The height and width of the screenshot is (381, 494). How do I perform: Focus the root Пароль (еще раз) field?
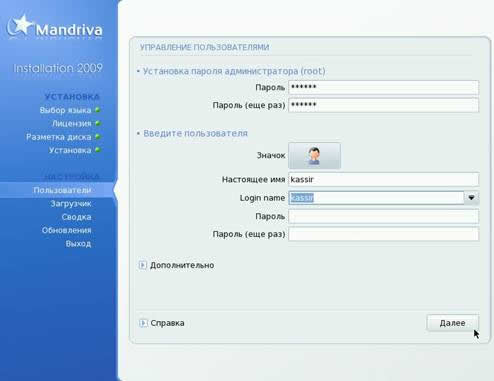click(x=383, y=105)
